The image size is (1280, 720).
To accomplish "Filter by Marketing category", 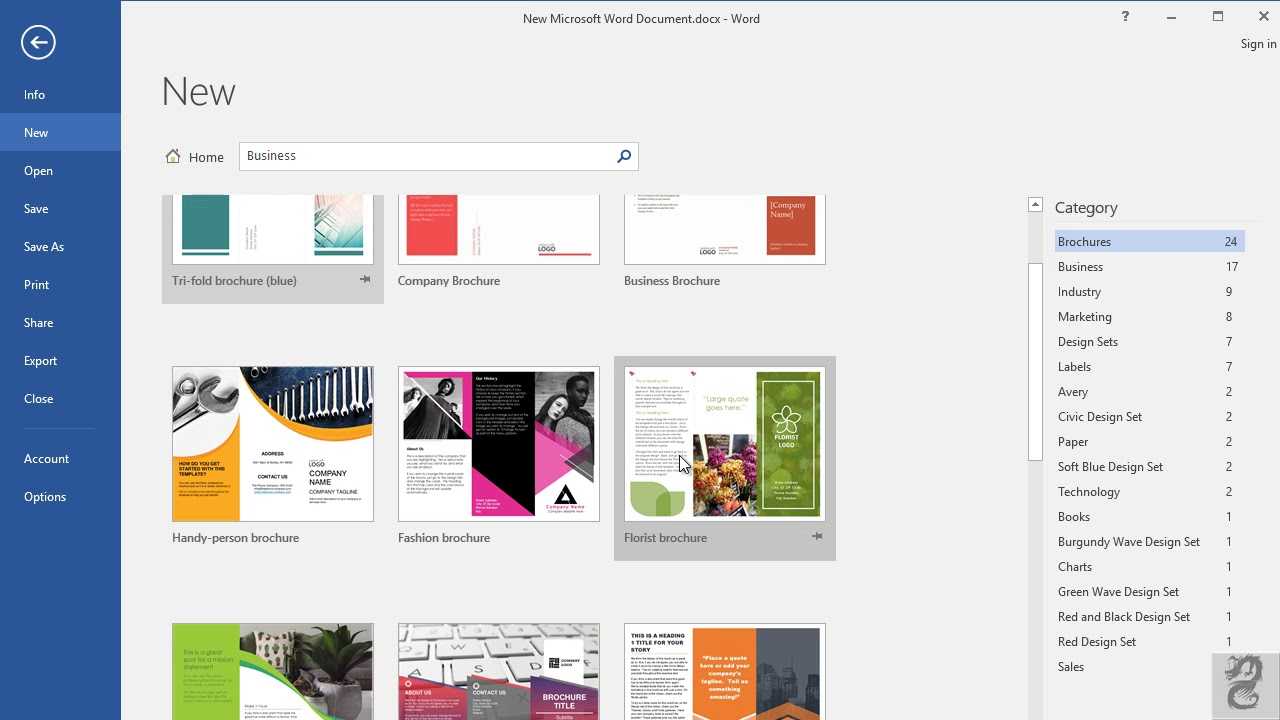I will click(1085, 317).
